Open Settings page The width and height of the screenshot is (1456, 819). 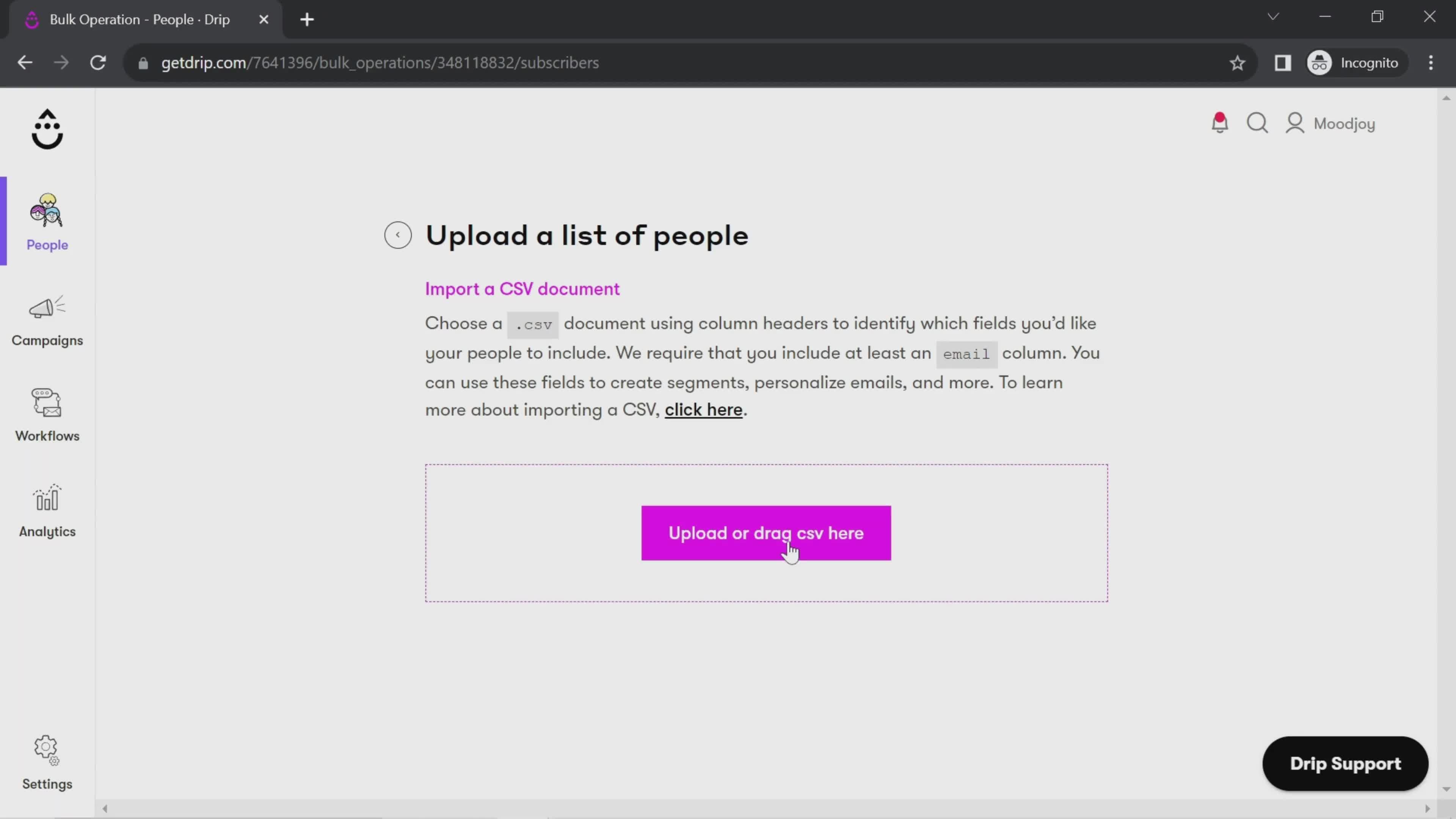[x=47, y=762]
